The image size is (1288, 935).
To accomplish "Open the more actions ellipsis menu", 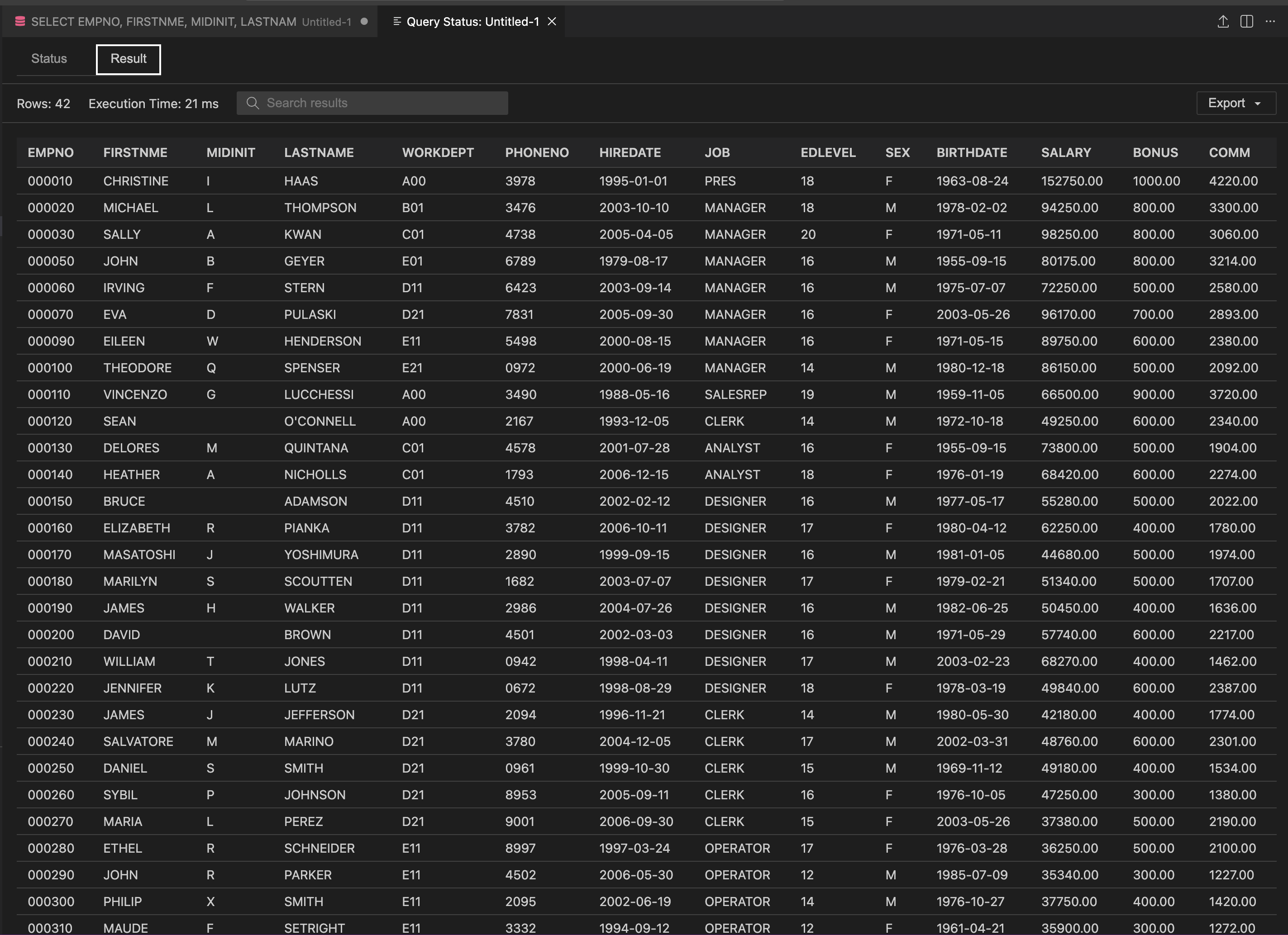I will pyautogui.click(x=1270, y=21).
